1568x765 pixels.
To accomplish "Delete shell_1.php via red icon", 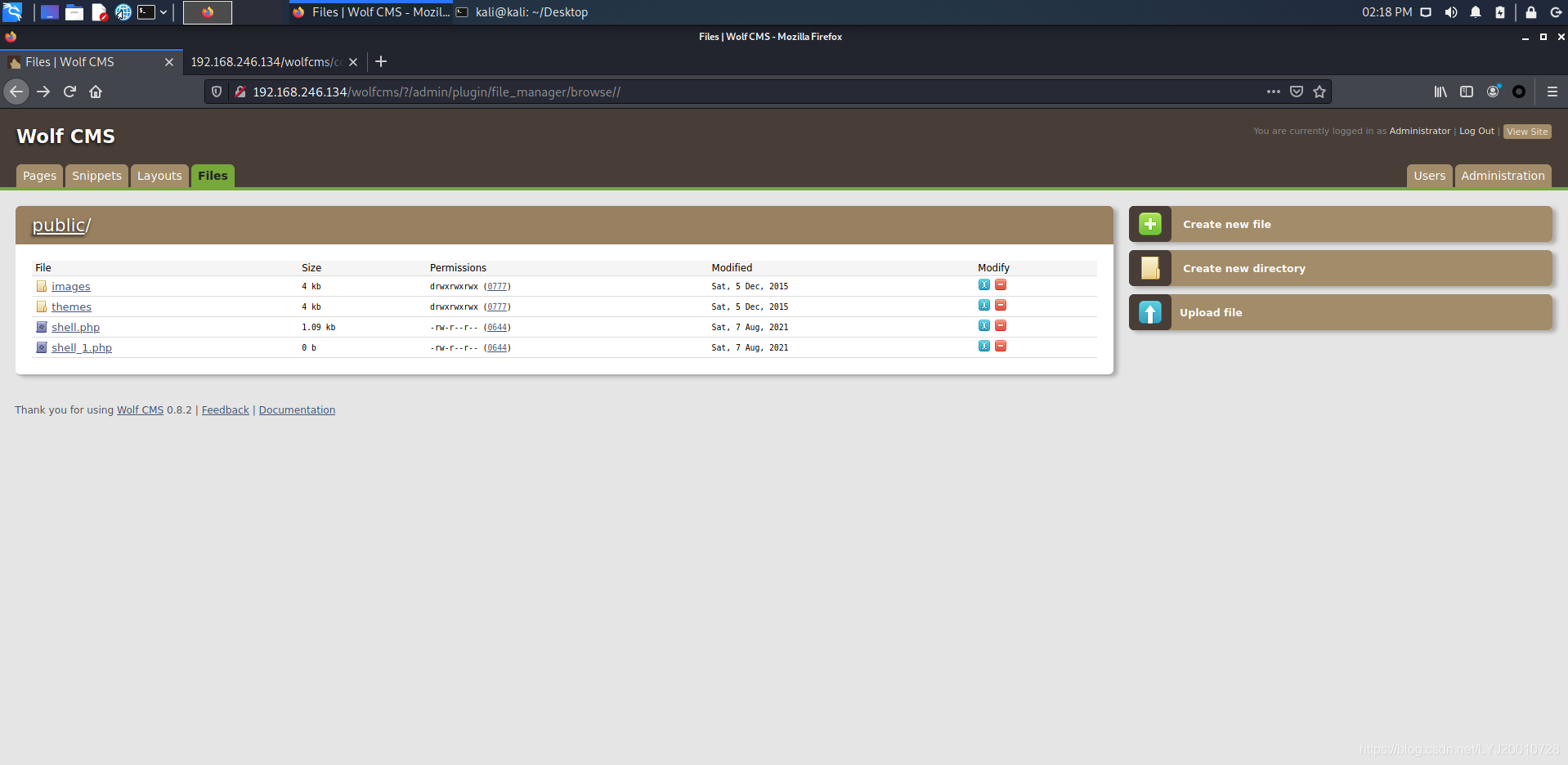I will pyautogui.click(x=1001, y=346).
